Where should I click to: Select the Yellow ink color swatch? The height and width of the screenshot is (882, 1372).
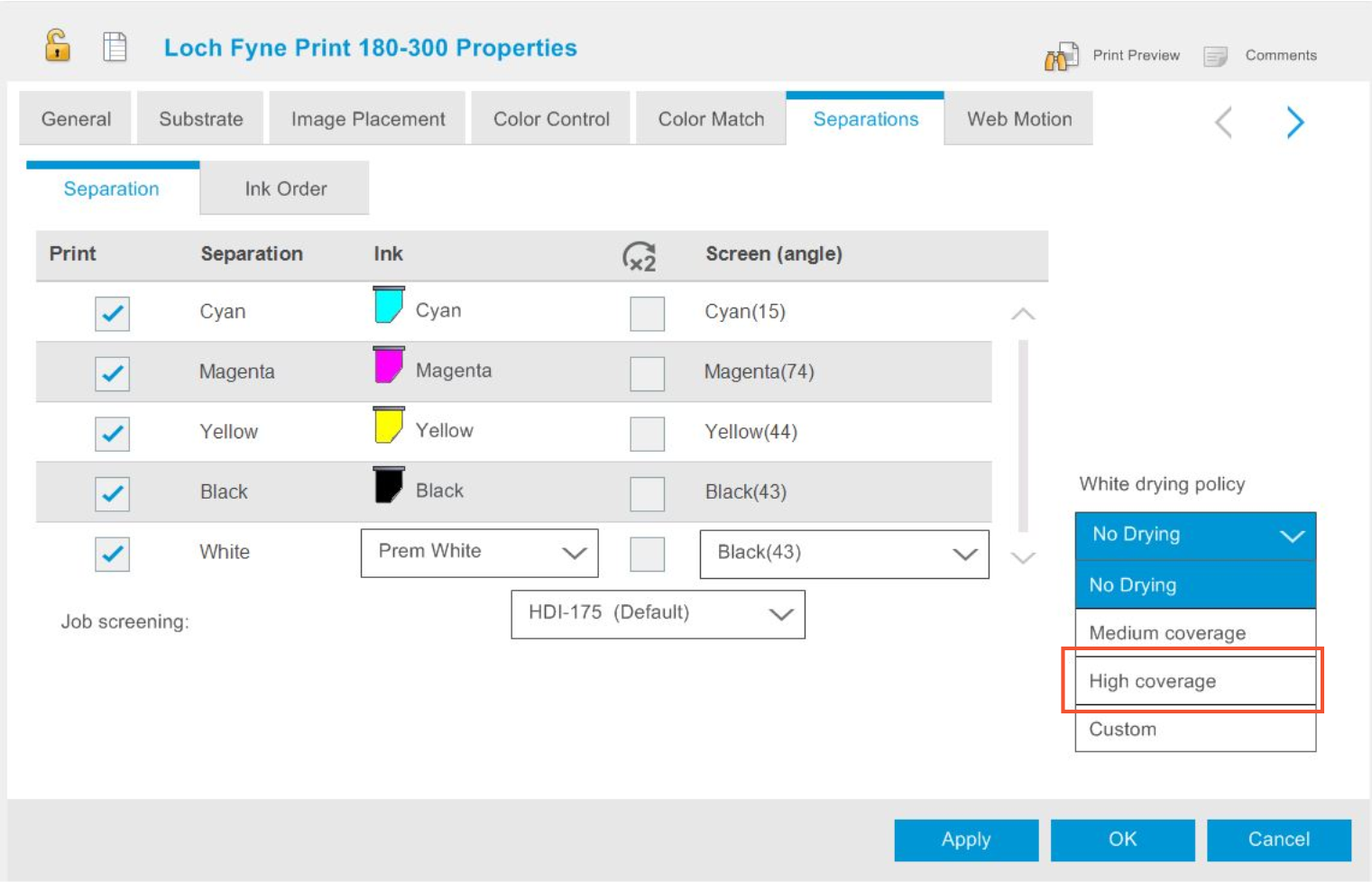pos(388,426)
